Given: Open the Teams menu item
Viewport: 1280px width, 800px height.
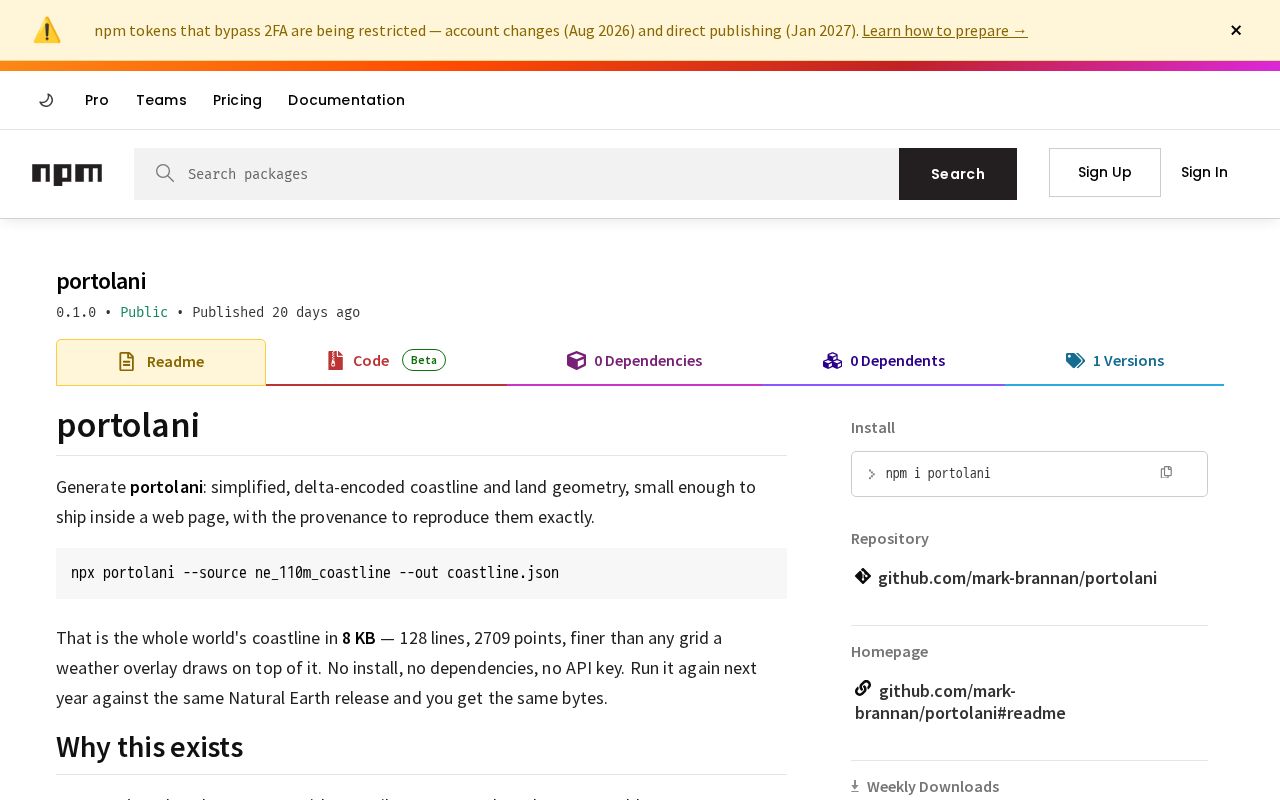Looking at the screenshot, I should [161, 100].
